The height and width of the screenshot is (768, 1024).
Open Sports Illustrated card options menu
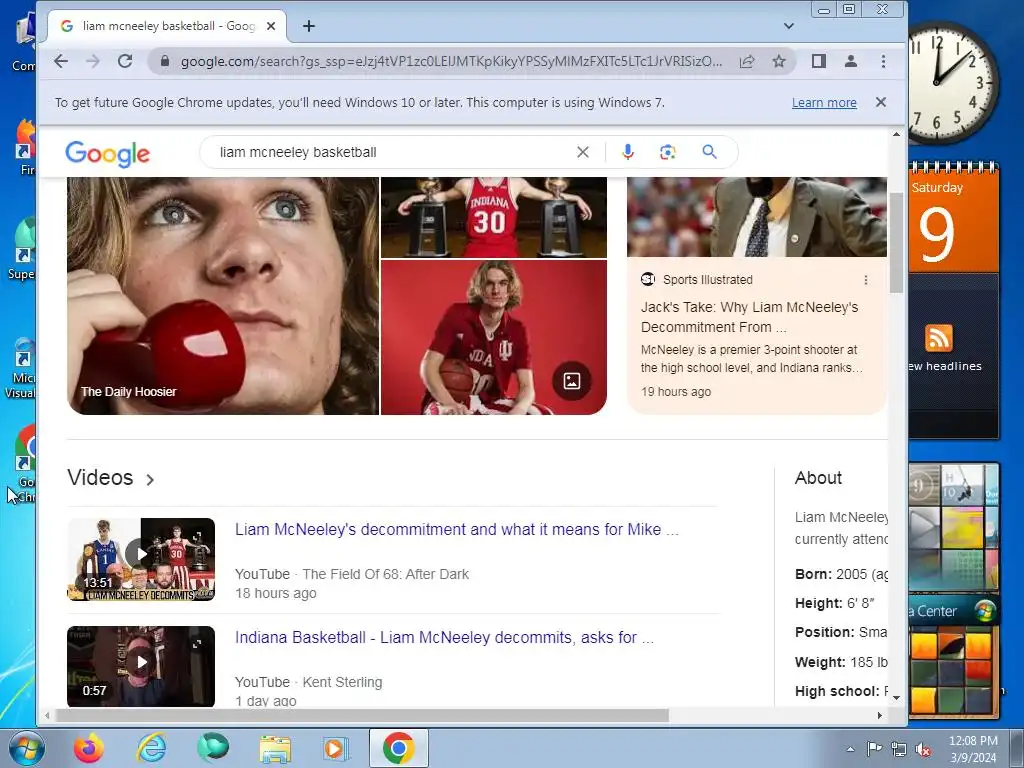point(866,280)
